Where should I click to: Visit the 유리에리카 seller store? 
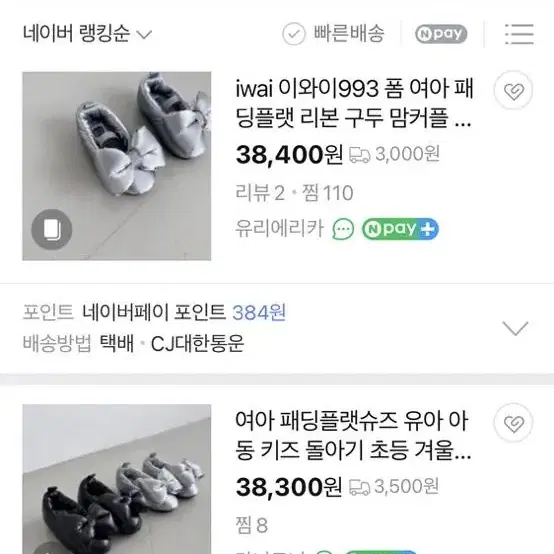[279, 228]
